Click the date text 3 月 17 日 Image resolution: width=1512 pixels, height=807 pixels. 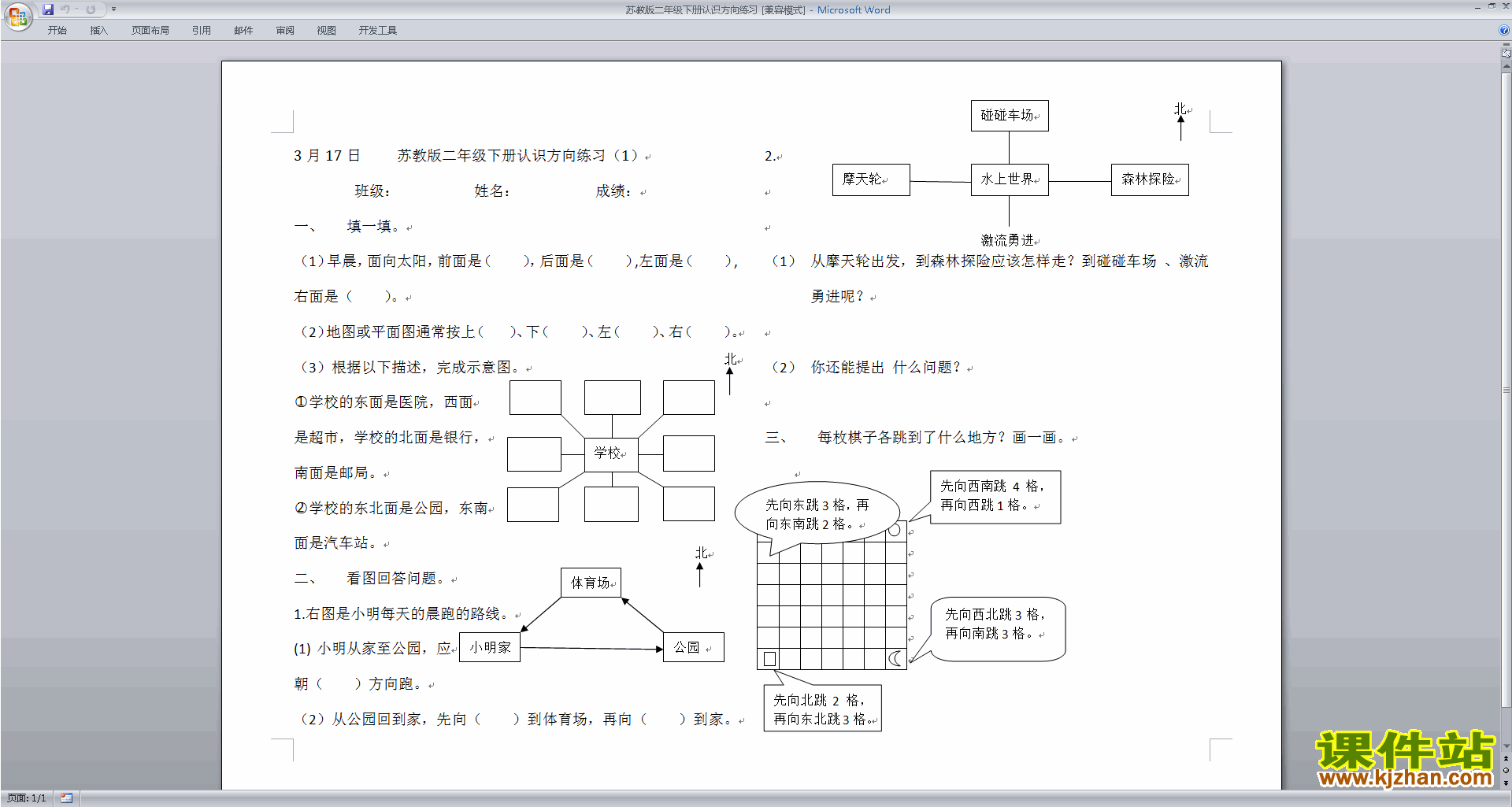[327, 156]
